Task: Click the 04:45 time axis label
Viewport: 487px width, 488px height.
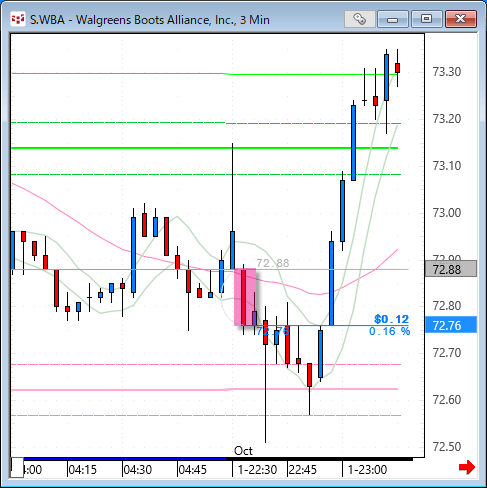Action: point(193,470)
